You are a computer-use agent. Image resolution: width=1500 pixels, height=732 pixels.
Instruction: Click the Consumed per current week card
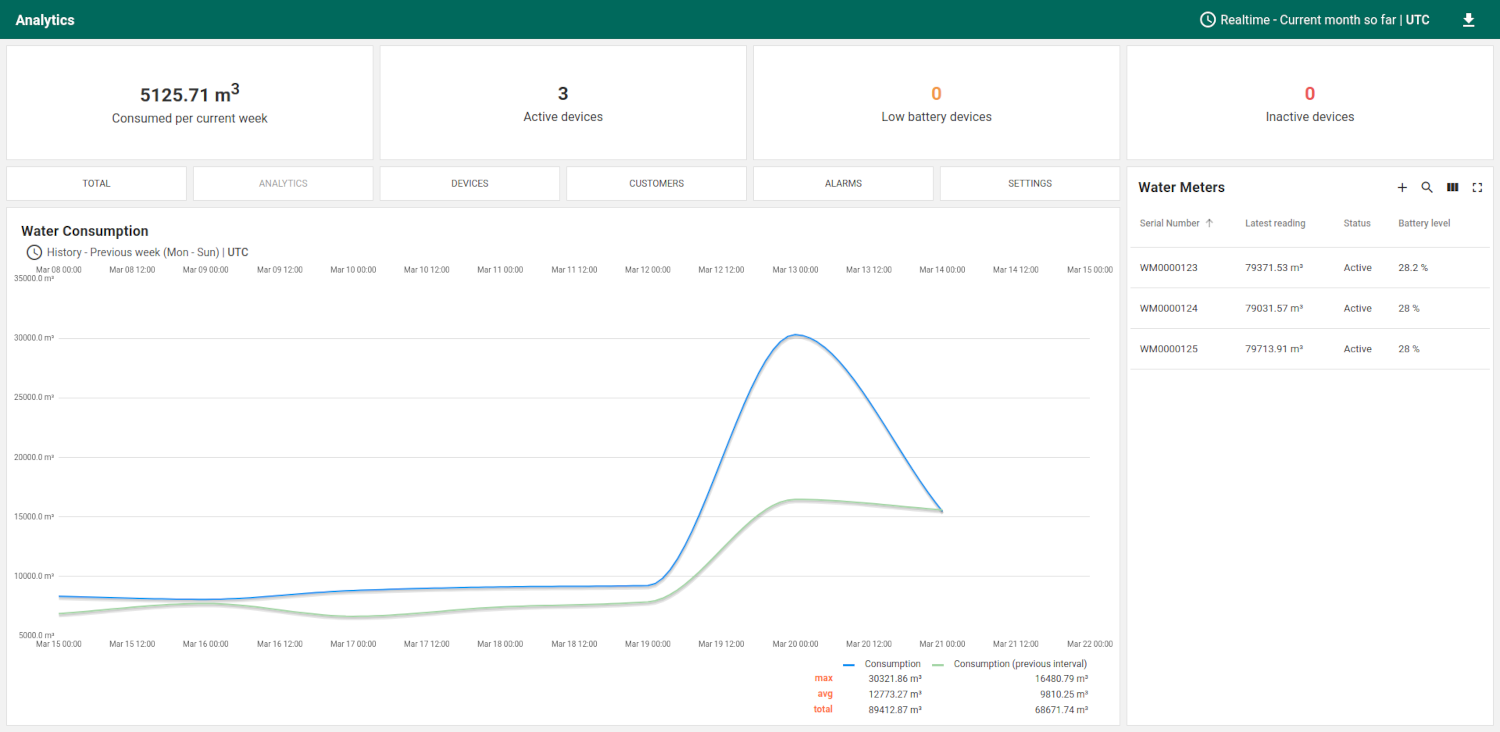189,102
